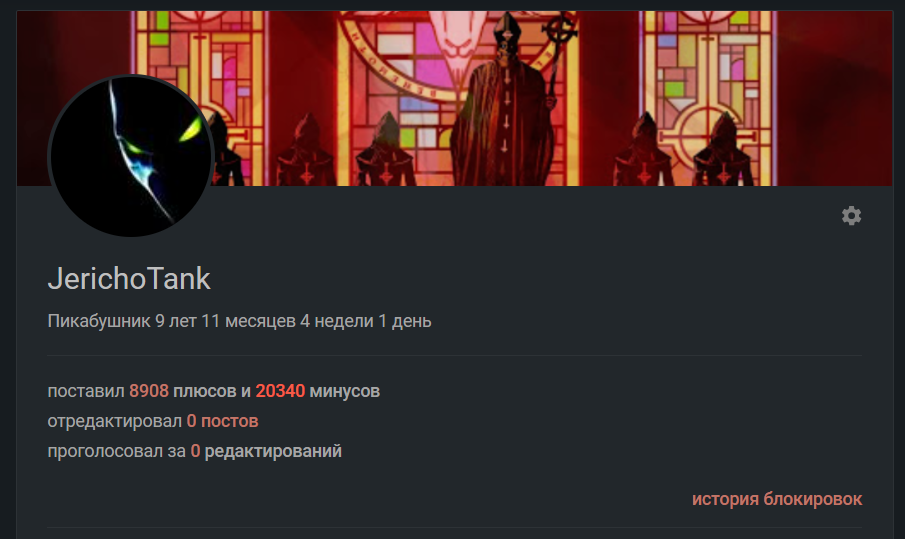
Task: Click the hooded figure left of the pope
Action: coord(386,150)
